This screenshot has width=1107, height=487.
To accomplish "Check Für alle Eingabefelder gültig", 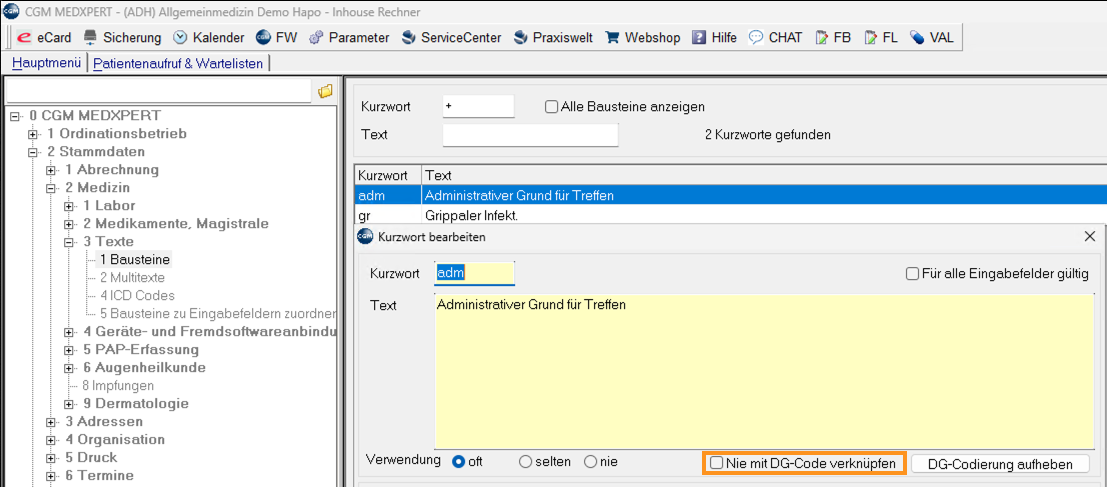I will 912,273.
